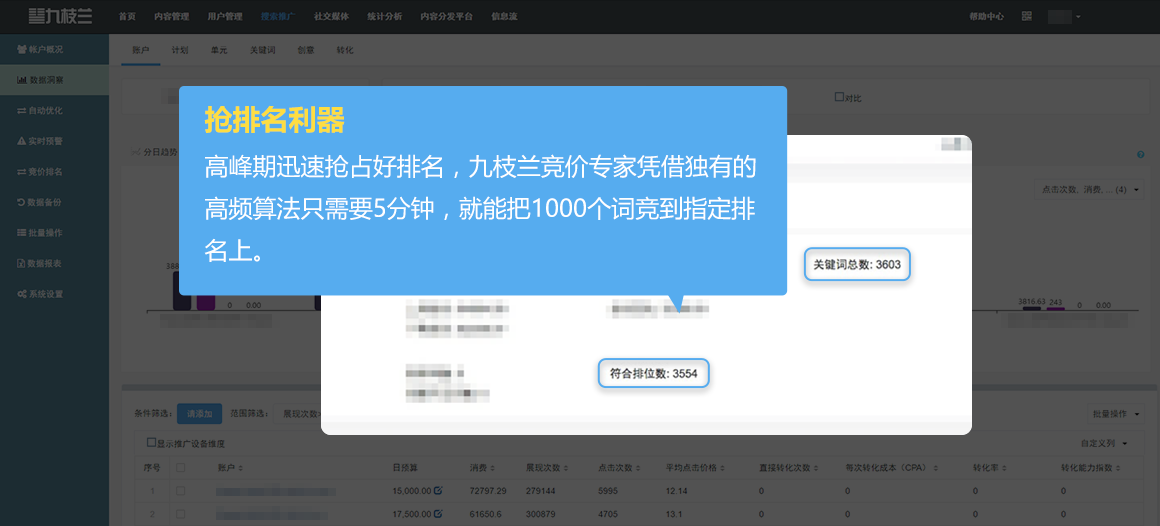This screenshot has height=526, width=1160.
Task: Click the 九枝兰 logo
Action: (x=60, y=16)
